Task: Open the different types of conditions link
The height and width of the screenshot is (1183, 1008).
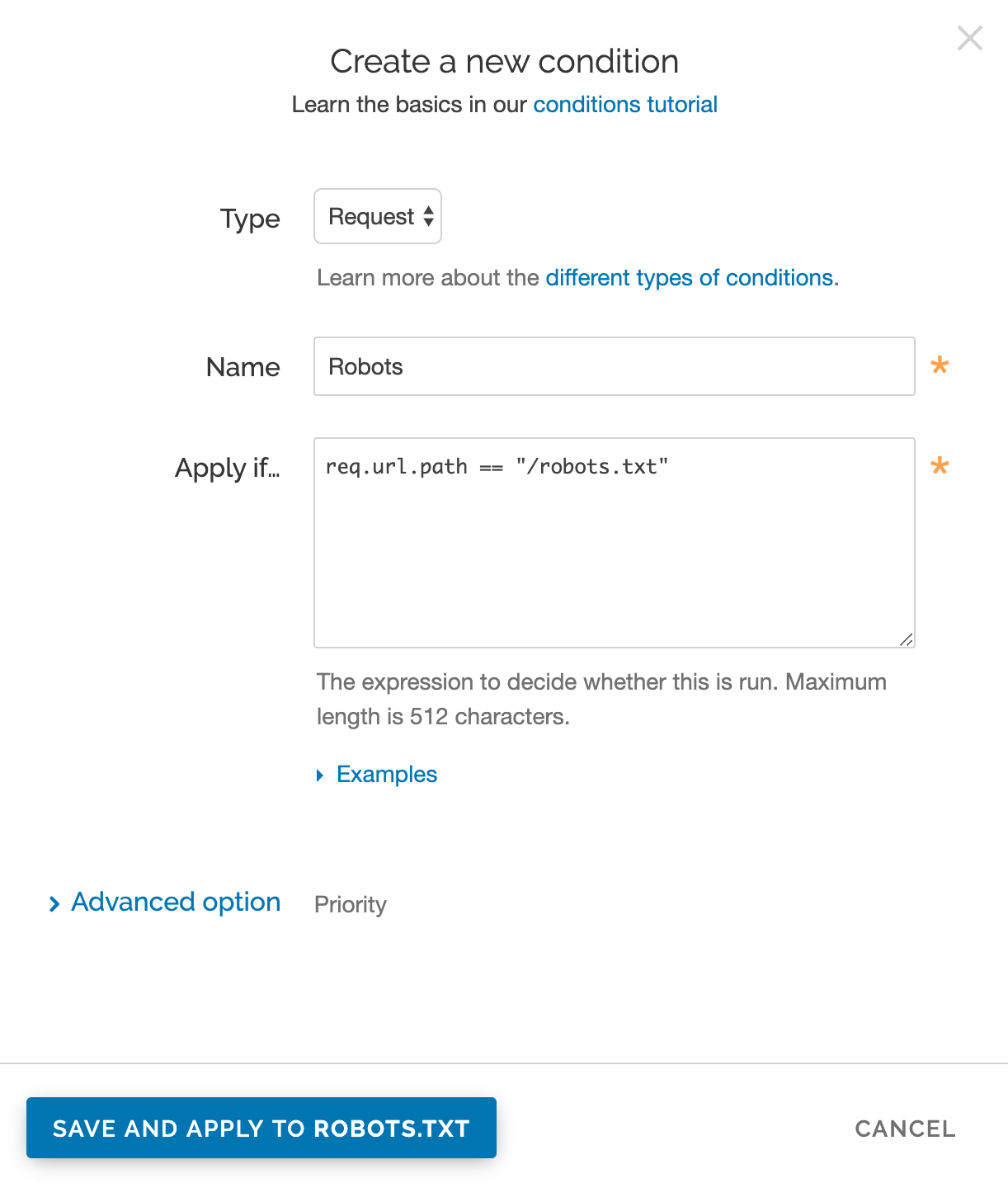Action: pyautogui.click(x=690, y=278)
